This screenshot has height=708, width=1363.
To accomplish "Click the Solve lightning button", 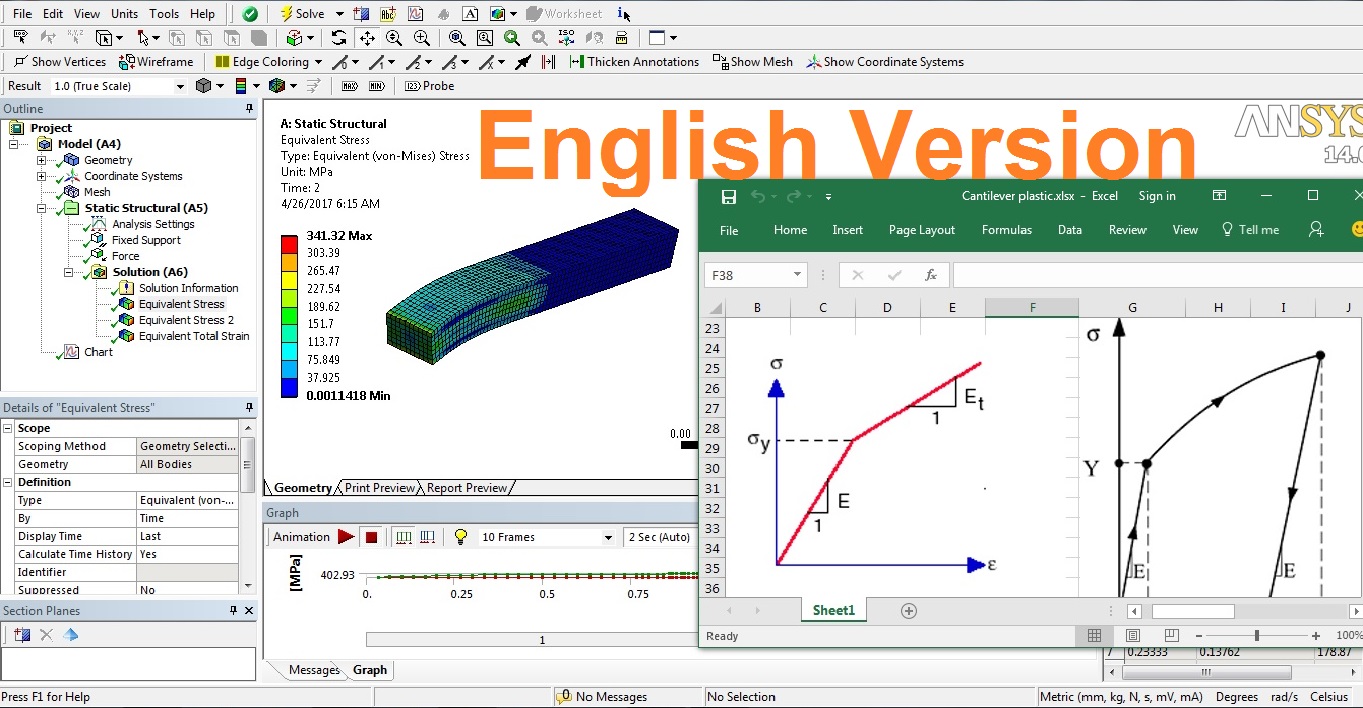I will pyautogui.click(x=301, y=14).
